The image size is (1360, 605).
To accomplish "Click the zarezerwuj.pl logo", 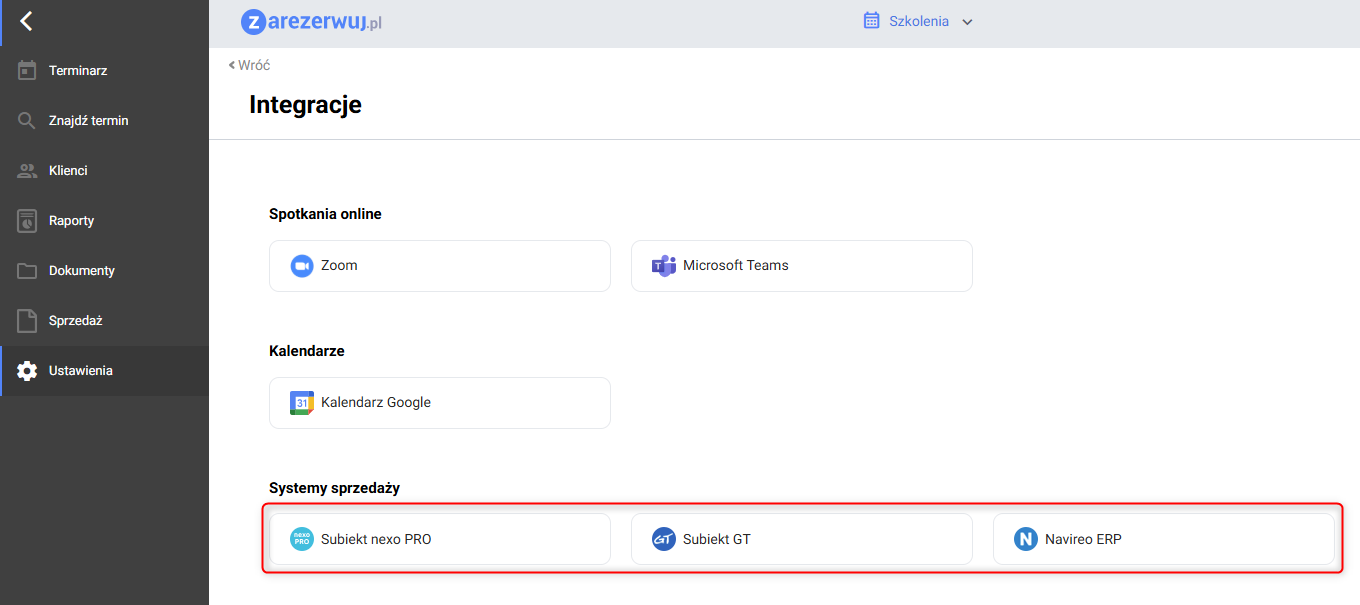I will (312, 21).
